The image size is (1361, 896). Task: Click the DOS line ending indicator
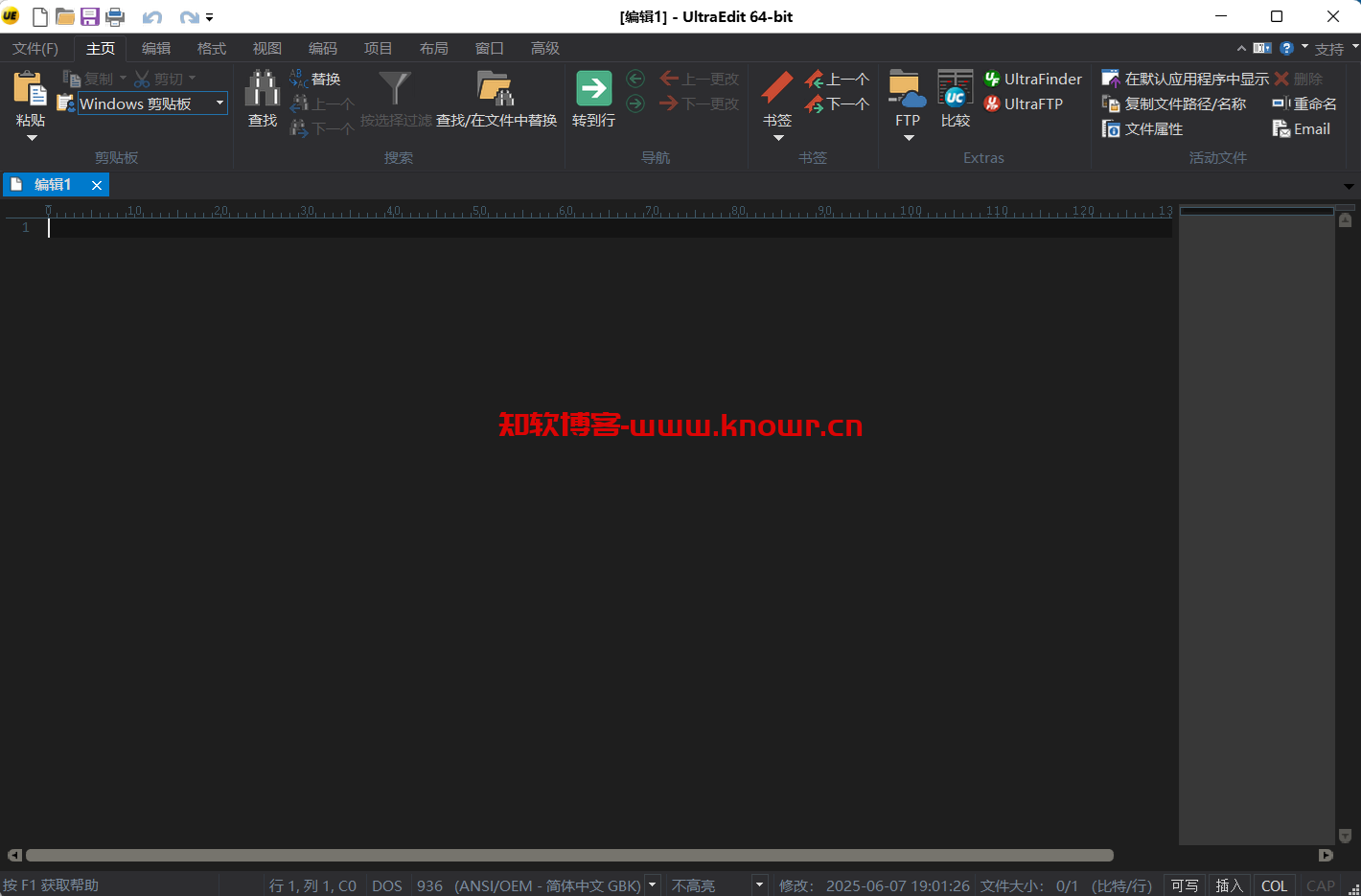point(387,885)
